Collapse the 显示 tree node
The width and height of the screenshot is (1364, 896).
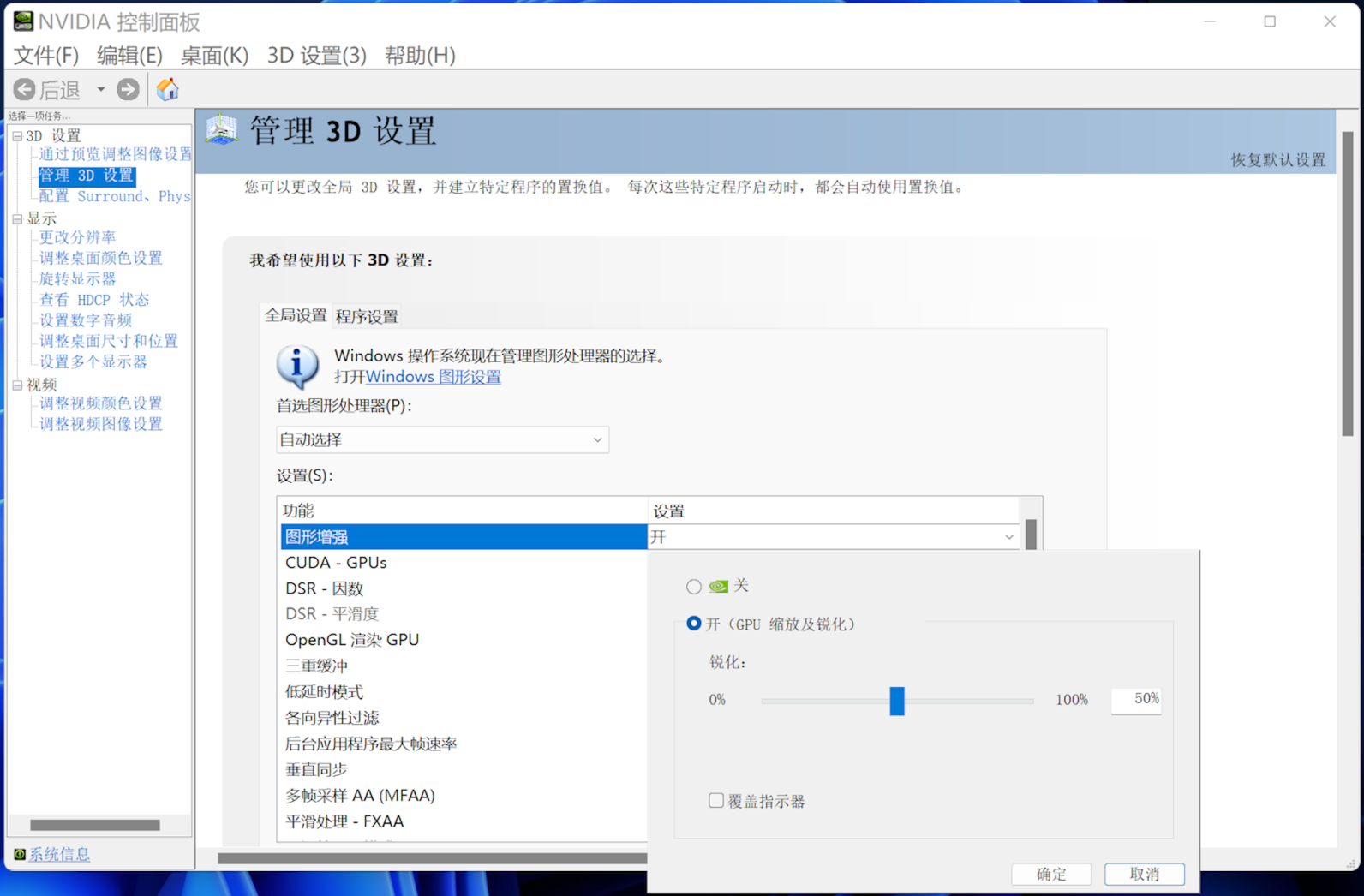click(17, 218)
